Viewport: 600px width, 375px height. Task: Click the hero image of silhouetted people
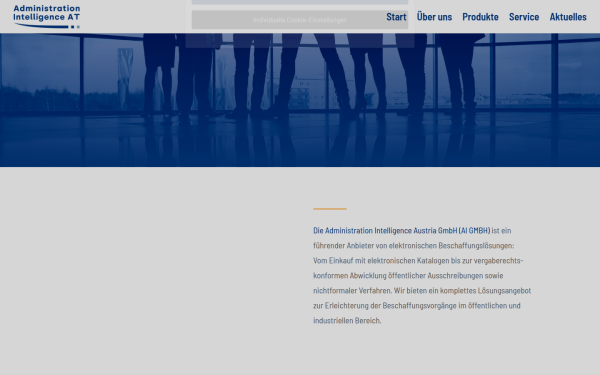click(300, 100)
